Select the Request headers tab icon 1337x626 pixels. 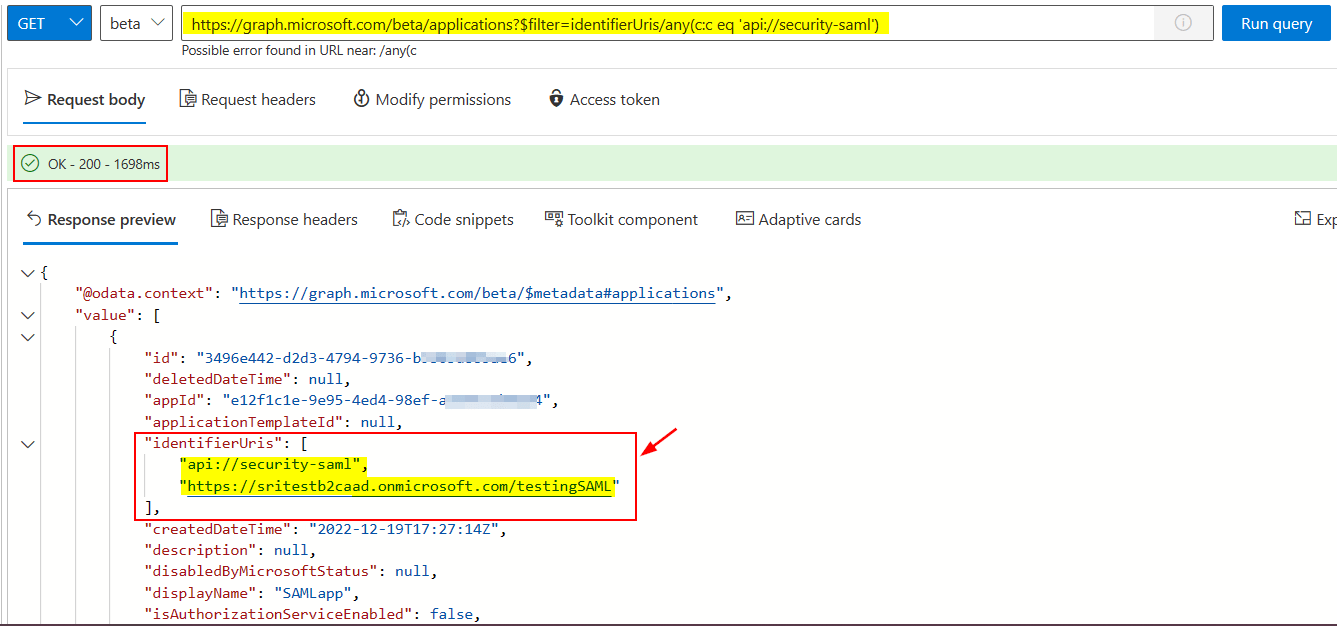pos(188,98)
